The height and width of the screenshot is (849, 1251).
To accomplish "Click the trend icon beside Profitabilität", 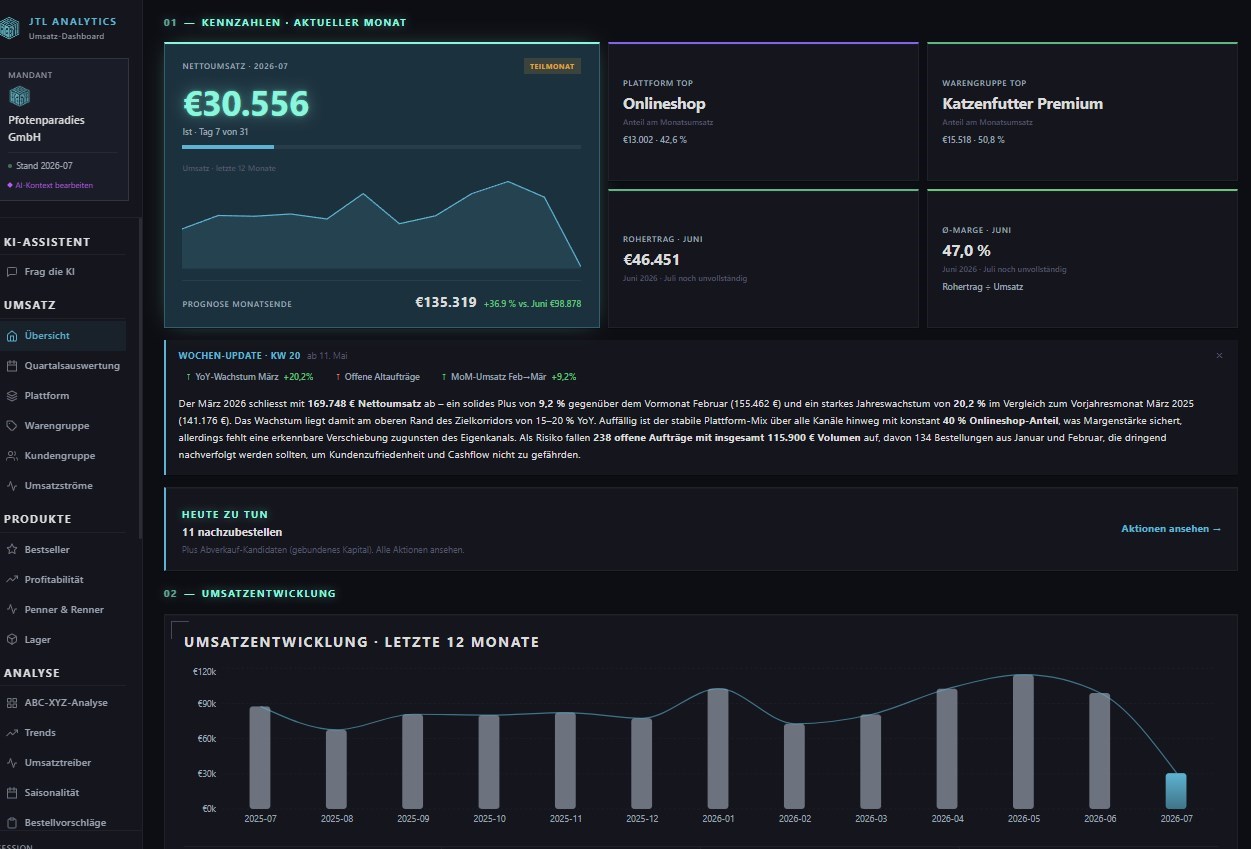I will pyautogui.click(x=12, y=580).
